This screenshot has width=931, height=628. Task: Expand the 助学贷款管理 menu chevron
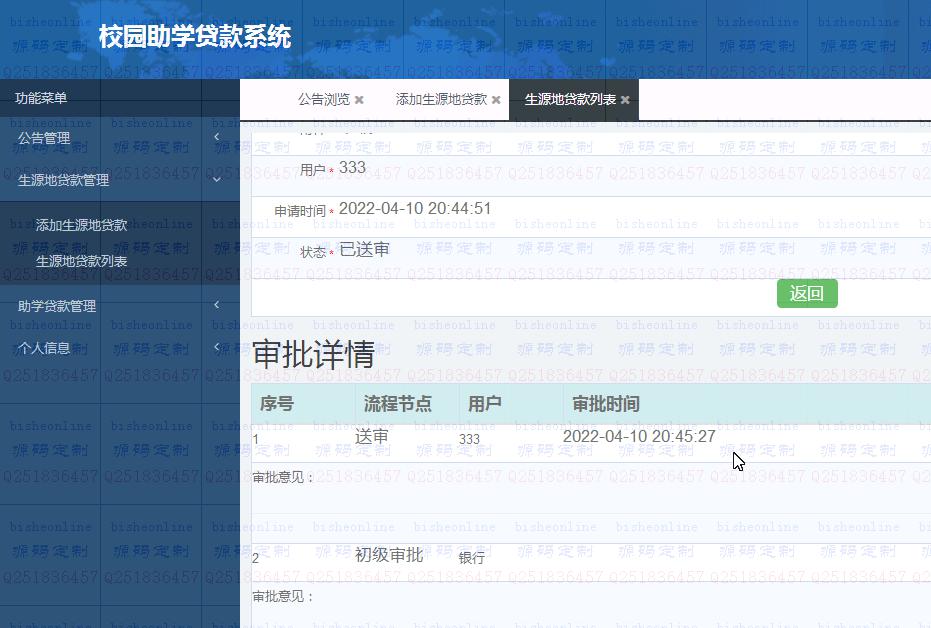217,305
